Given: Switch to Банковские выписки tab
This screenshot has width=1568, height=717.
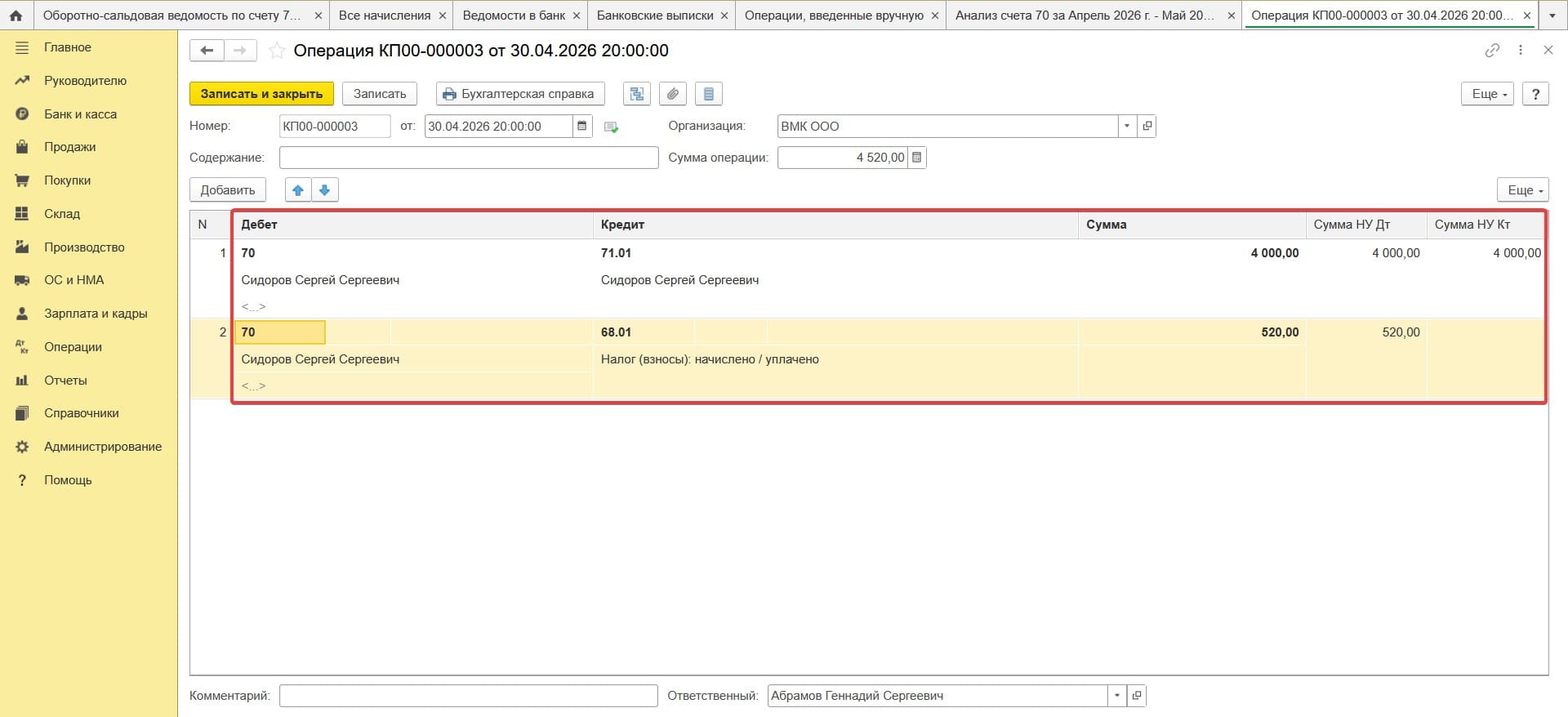Looking at the screenshot, I should [655, 16].
